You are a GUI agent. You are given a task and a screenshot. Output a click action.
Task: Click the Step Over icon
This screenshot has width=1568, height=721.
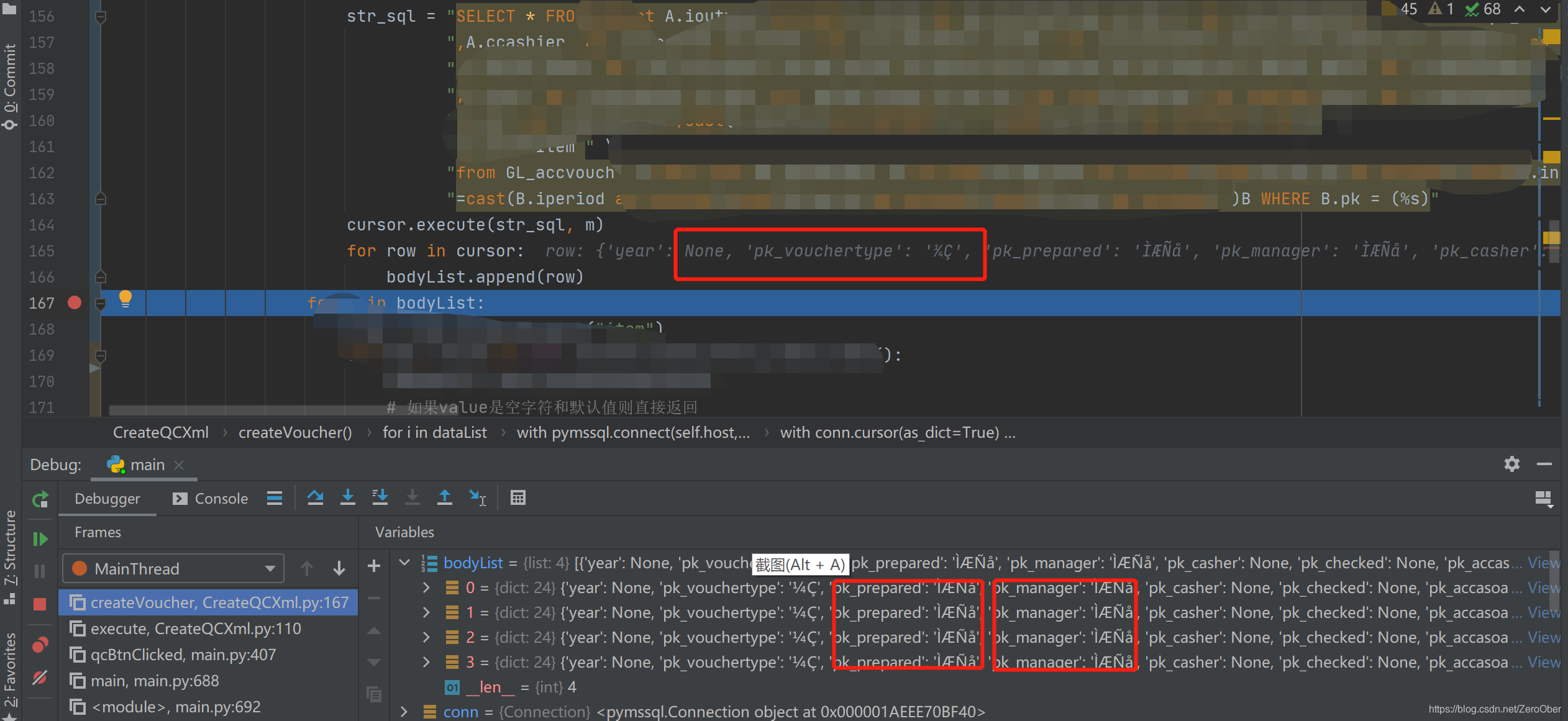tap(315, 497)
